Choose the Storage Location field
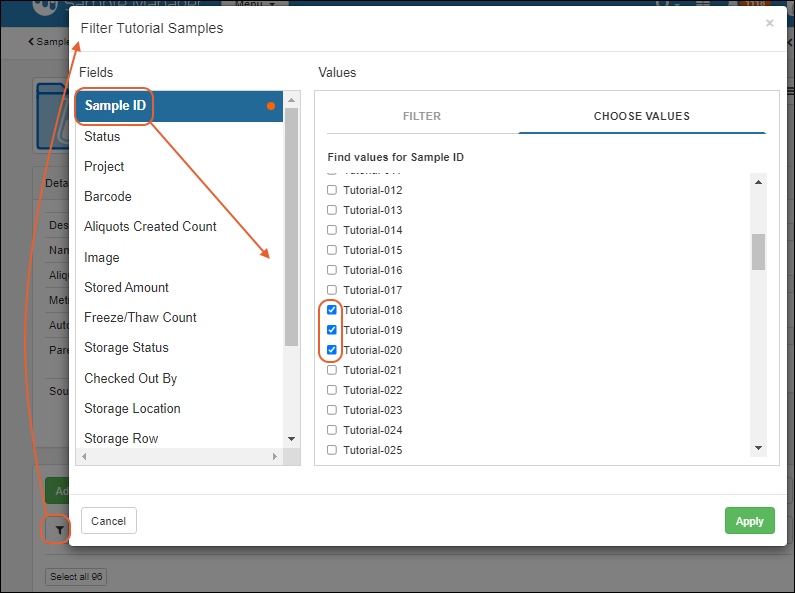This screenshot has width=795, height=593. 132,408
